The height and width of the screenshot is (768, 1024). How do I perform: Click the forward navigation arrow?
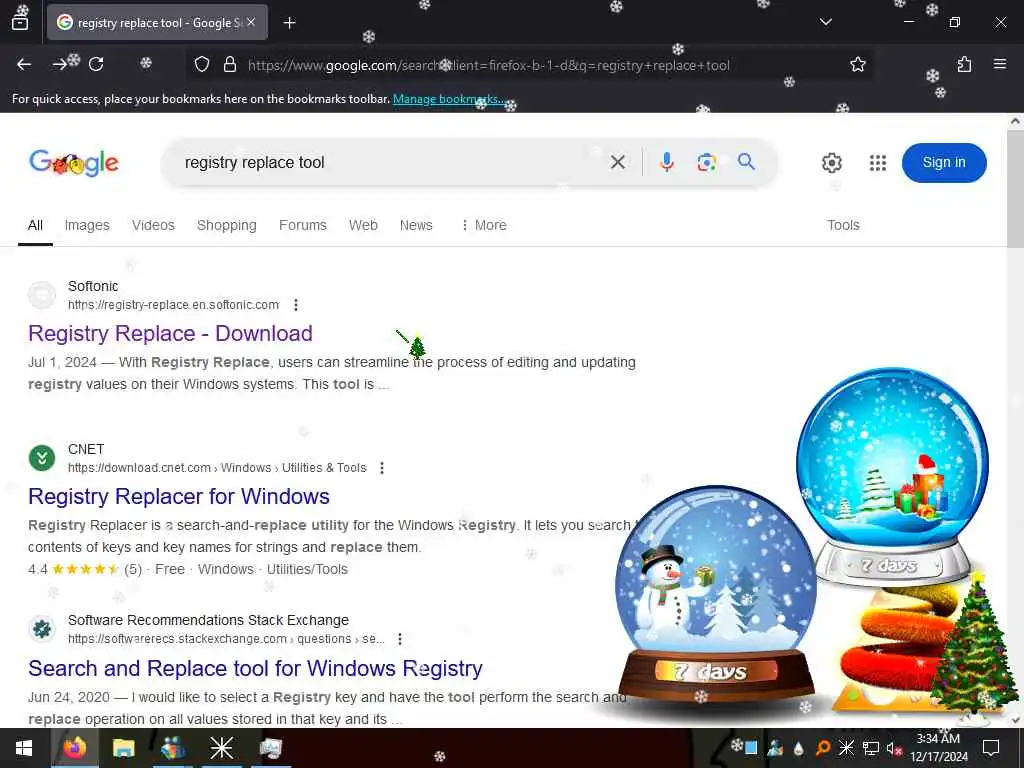point(60,64)
